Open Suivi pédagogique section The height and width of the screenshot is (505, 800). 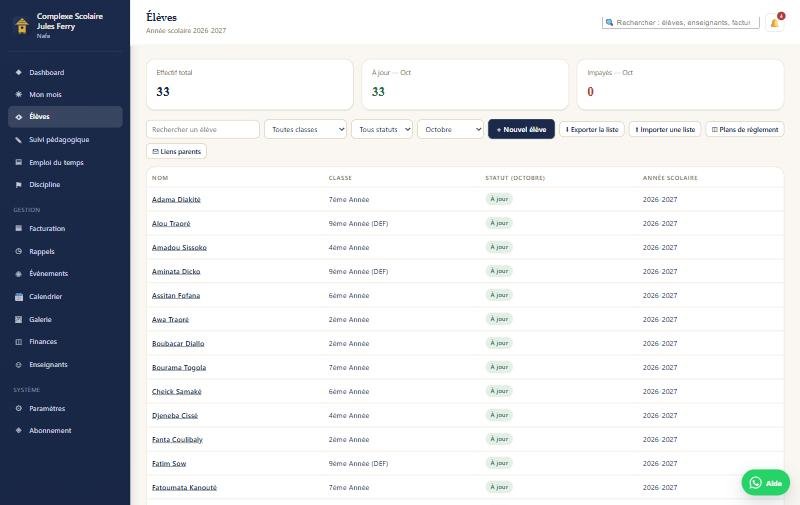pos(65,140)
